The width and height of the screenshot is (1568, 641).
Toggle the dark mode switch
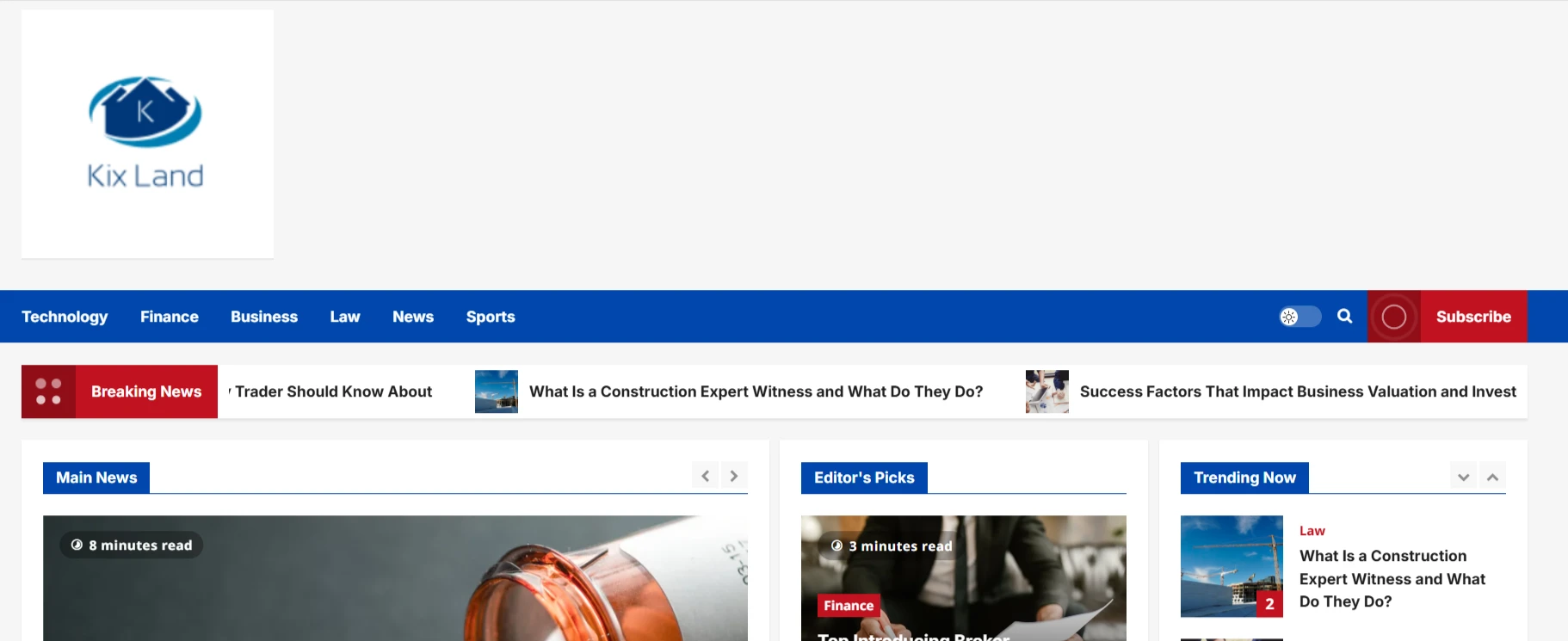(1299, 317)
